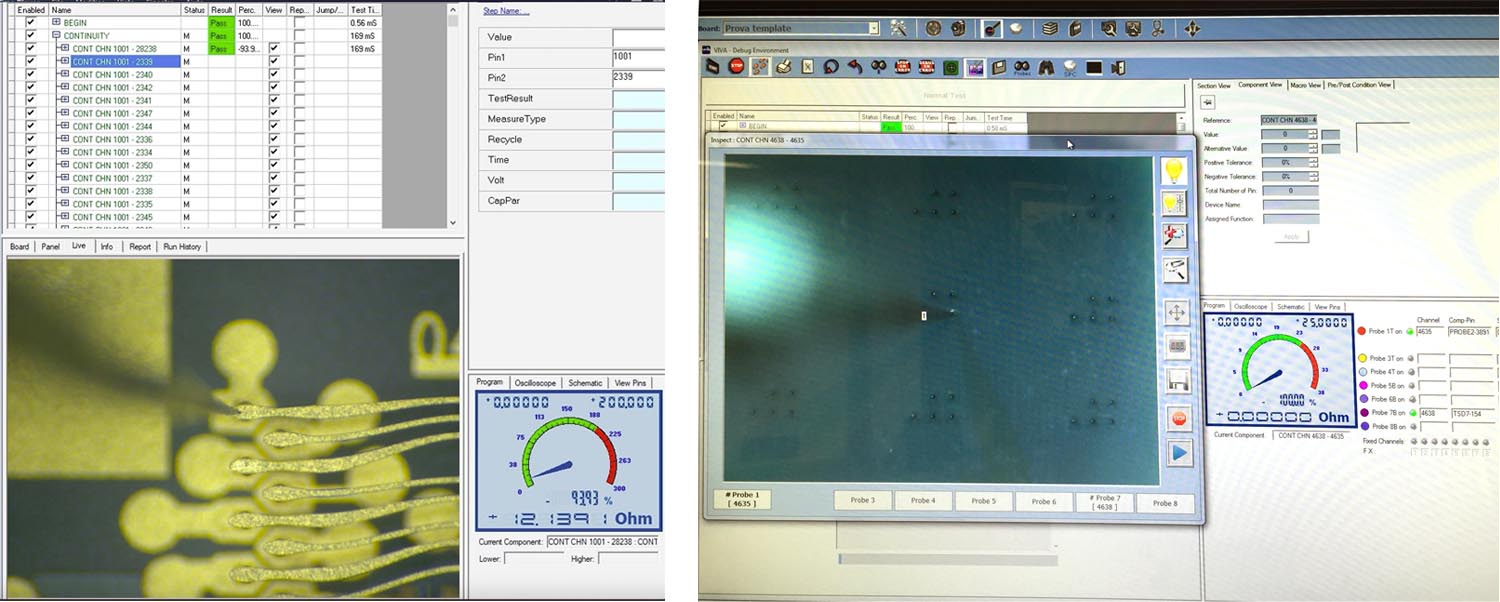Open the Macro View tab

tap(1305, 85)
